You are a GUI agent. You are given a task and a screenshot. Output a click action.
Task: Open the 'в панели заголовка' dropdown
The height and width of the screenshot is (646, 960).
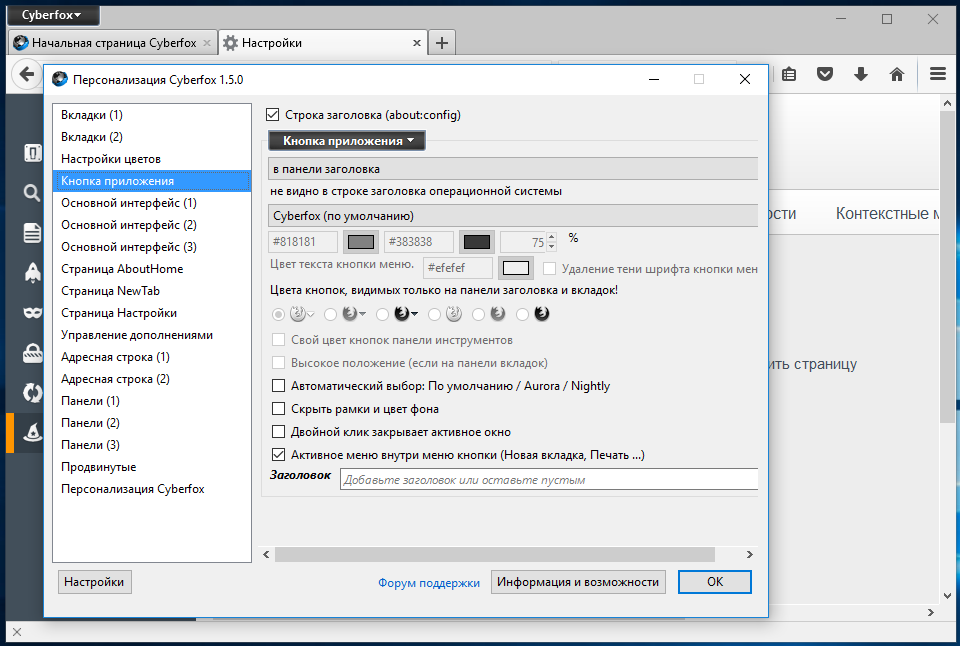pyautogui.click(x=513, y=168)
